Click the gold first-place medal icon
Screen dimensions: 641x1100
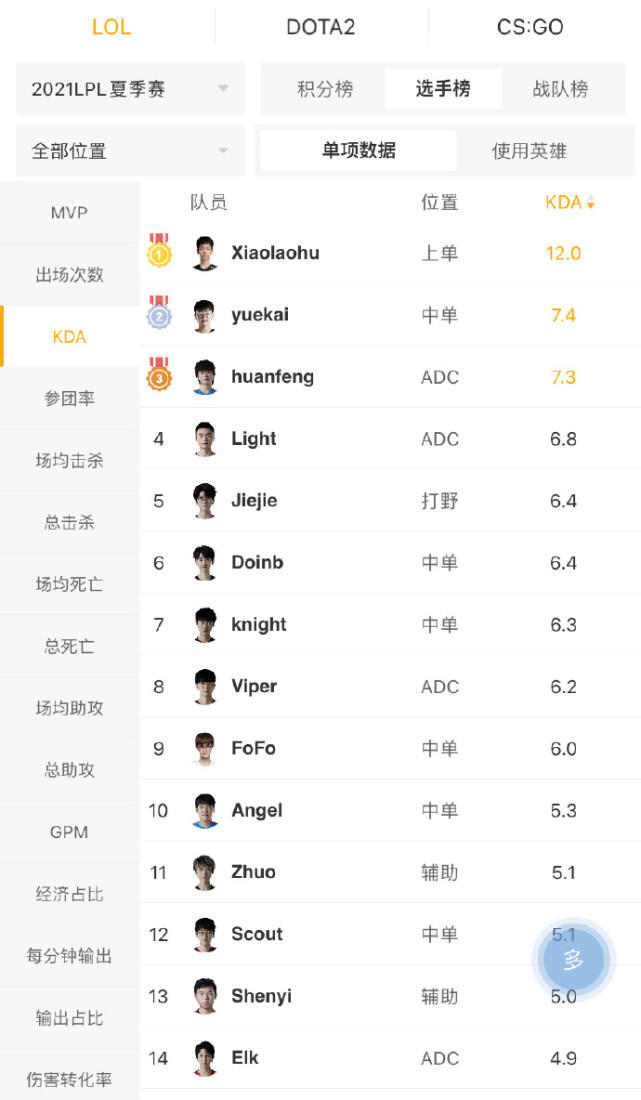[x=159, y=251]
